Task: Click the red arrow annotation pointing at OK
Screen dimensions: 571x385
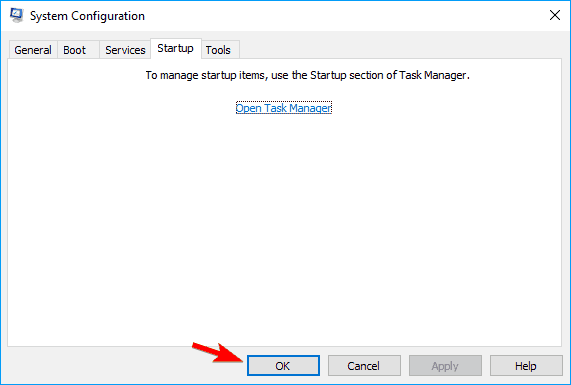Action: 217,352
